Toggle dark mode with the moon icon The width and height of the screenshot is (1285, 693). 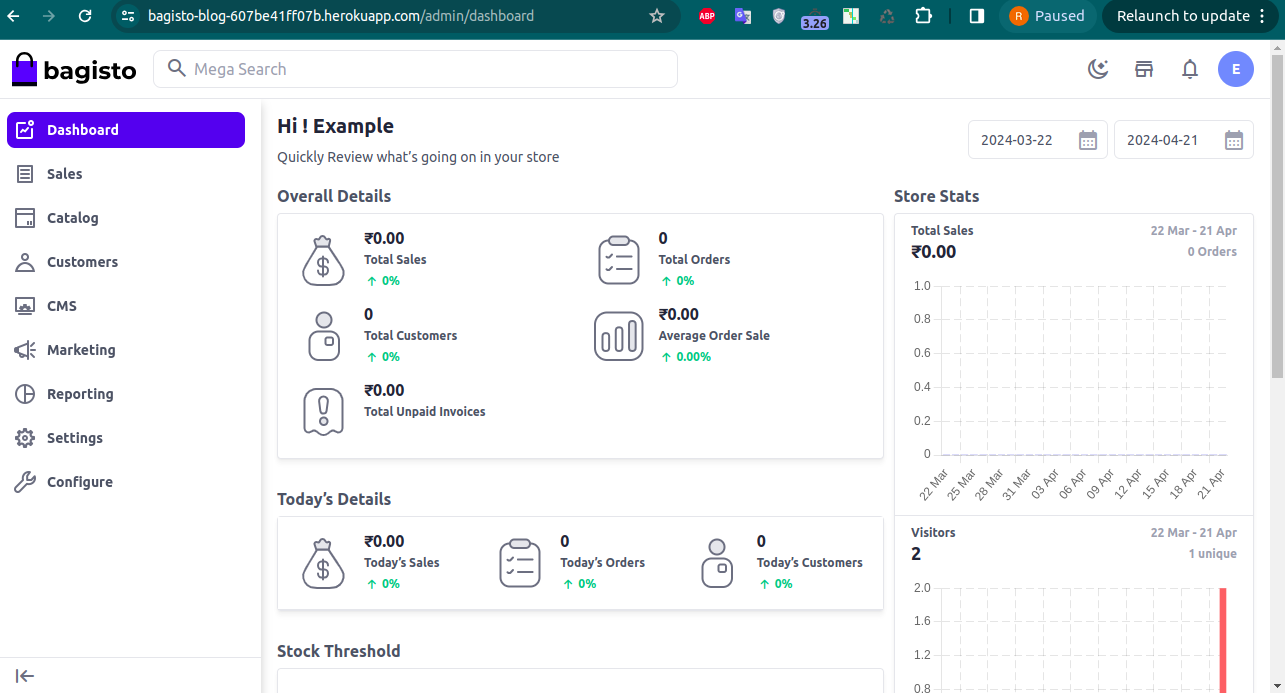click(x=1098, y=69)
